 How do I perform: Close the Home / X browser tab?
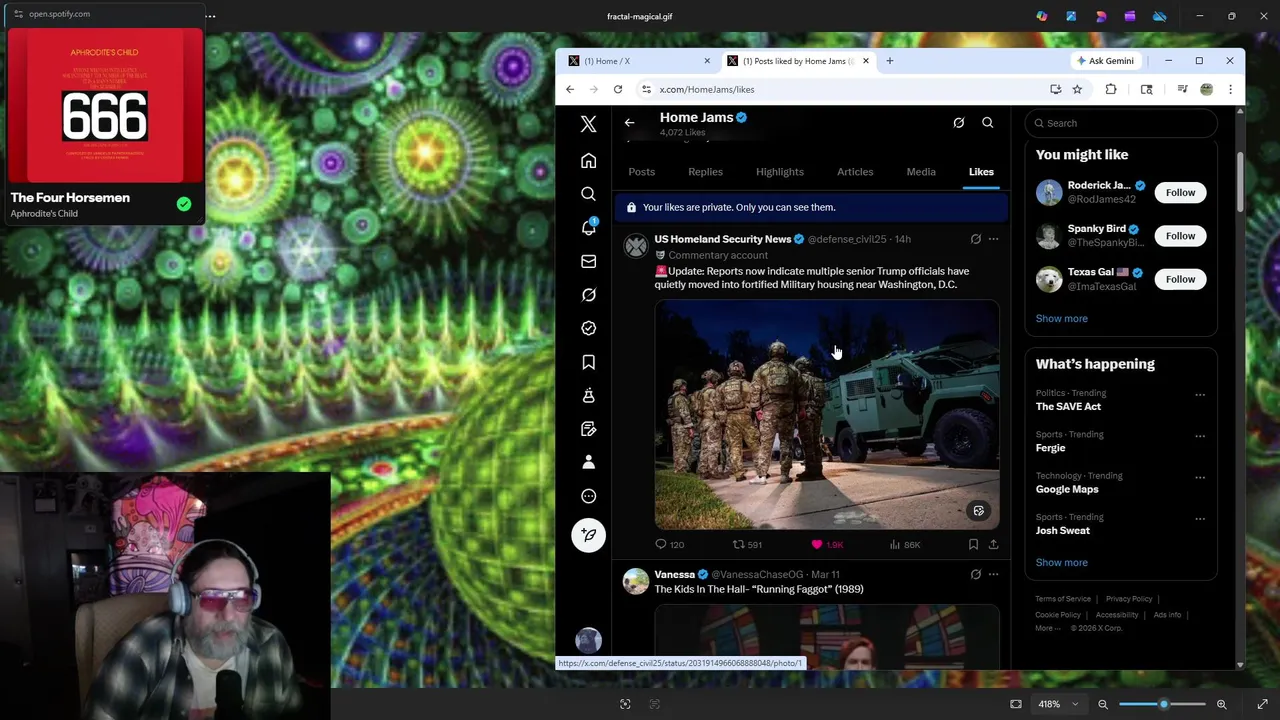click(706, 61)
